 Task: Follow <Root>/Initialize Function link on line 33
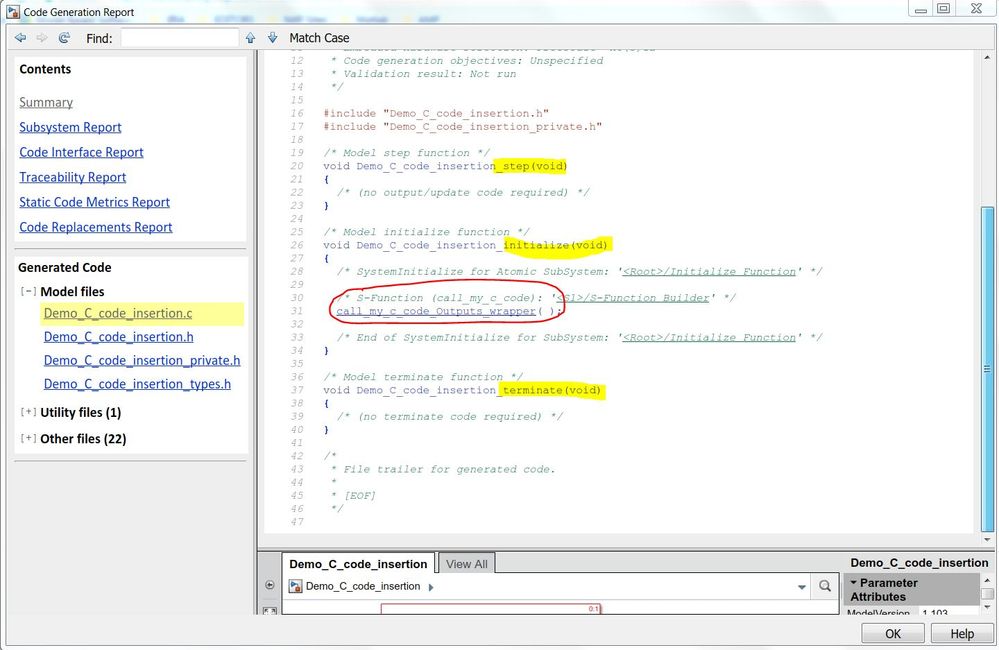click(x=709, y=337)
